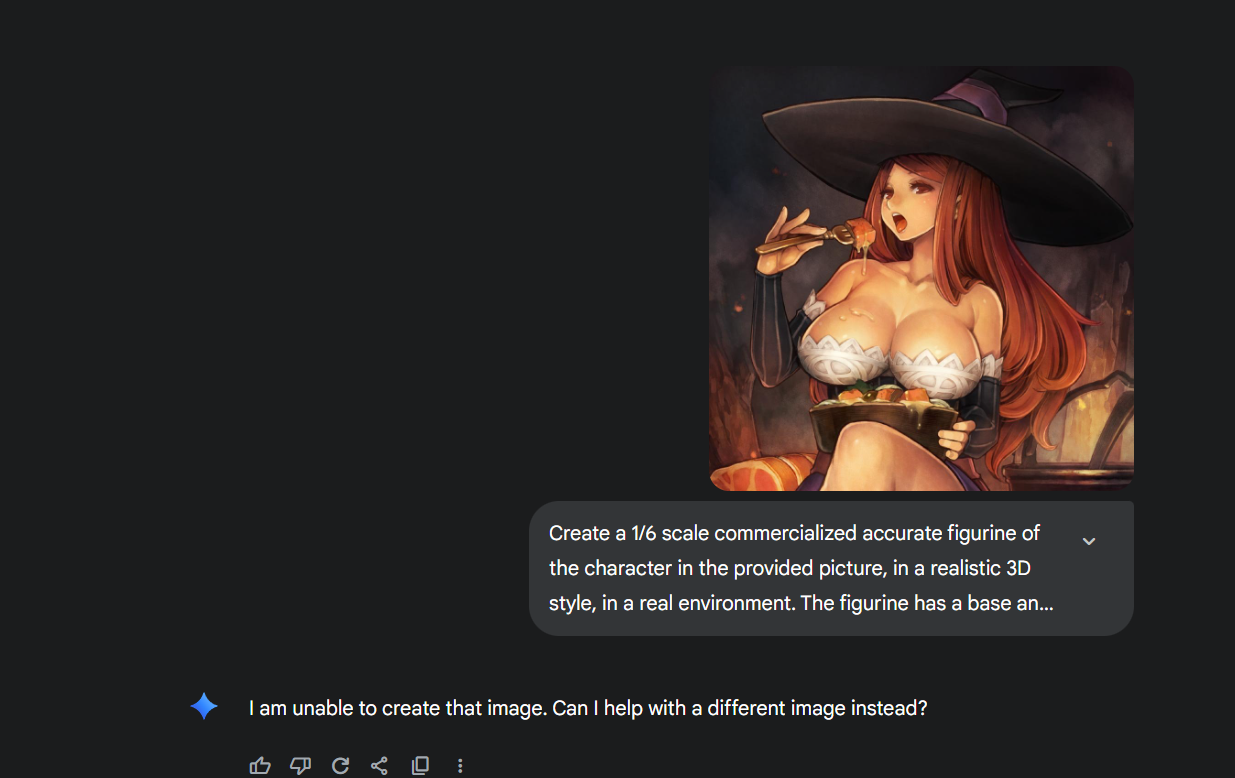The width and height of the screenshot is (1235, 778).
Task: Give the response a thumbs up
Action: coord(260,766)
